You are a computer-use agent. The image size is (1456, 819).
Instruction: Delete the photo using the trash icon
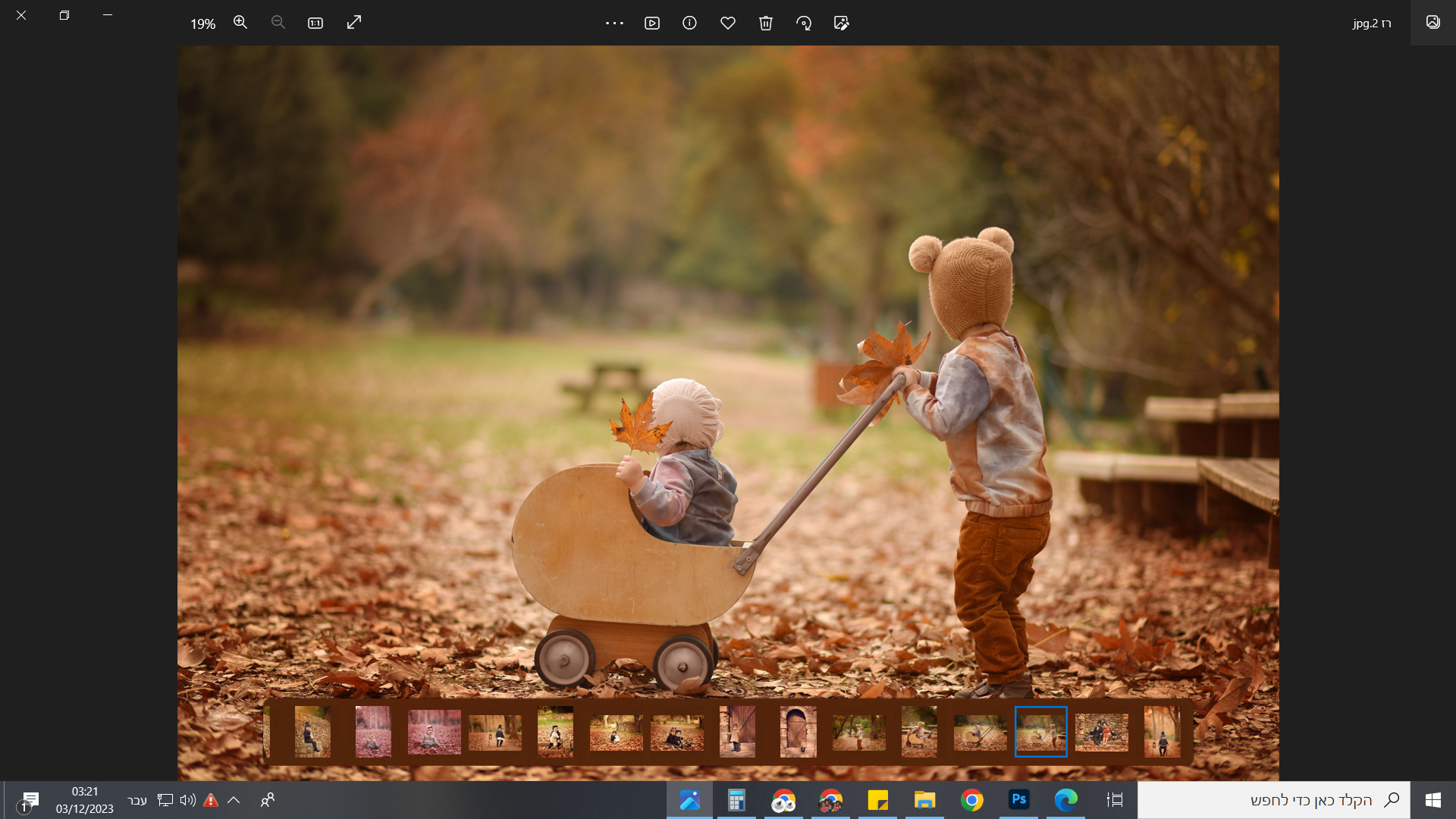766,23
